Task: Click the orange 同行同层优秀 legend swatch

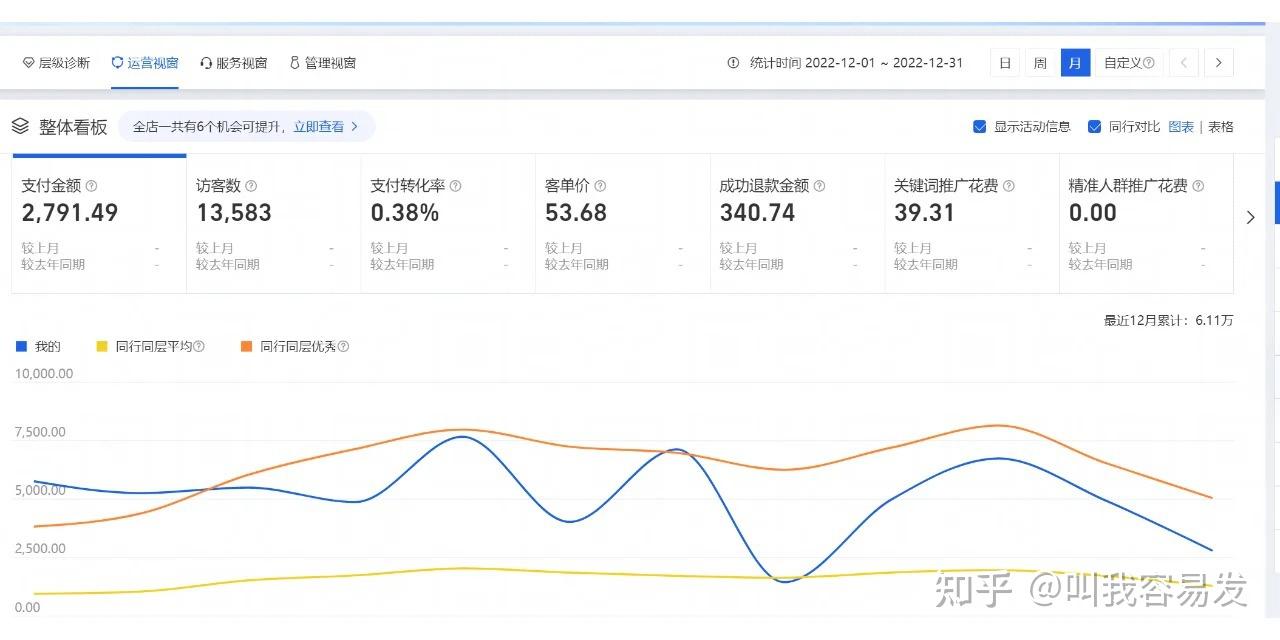Action: tap(246, 347)
